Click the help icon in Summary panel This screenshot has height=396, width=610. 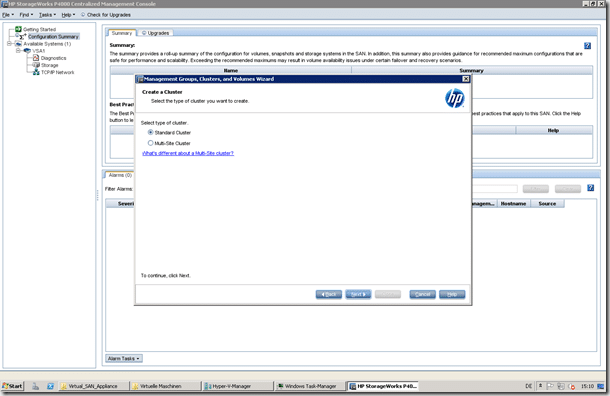587,46
